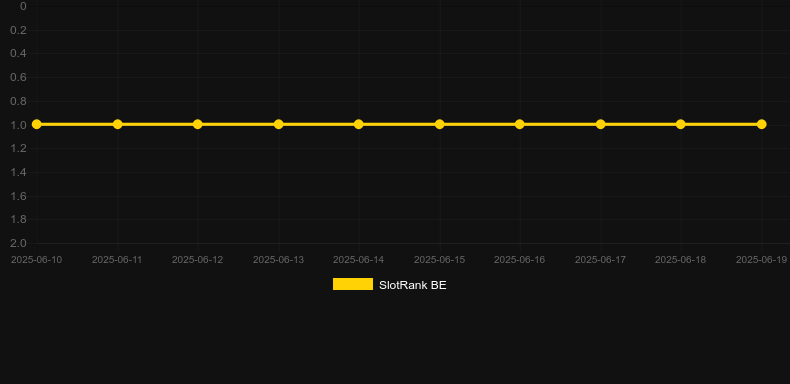Click the 0.6 y-axis label
The width and height of the screenshot is (790, 384).
coord(18,78)
